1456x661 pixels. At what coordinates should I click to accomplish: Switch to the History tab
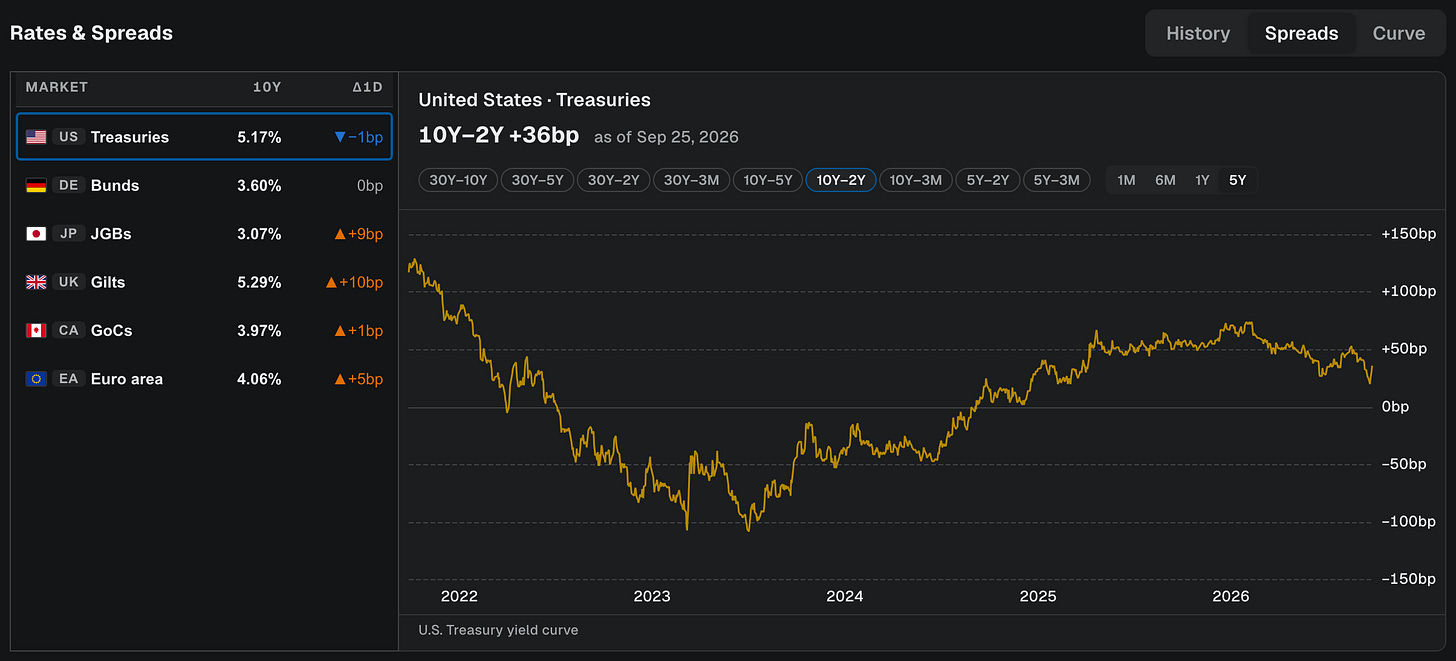pos(1198,33)
